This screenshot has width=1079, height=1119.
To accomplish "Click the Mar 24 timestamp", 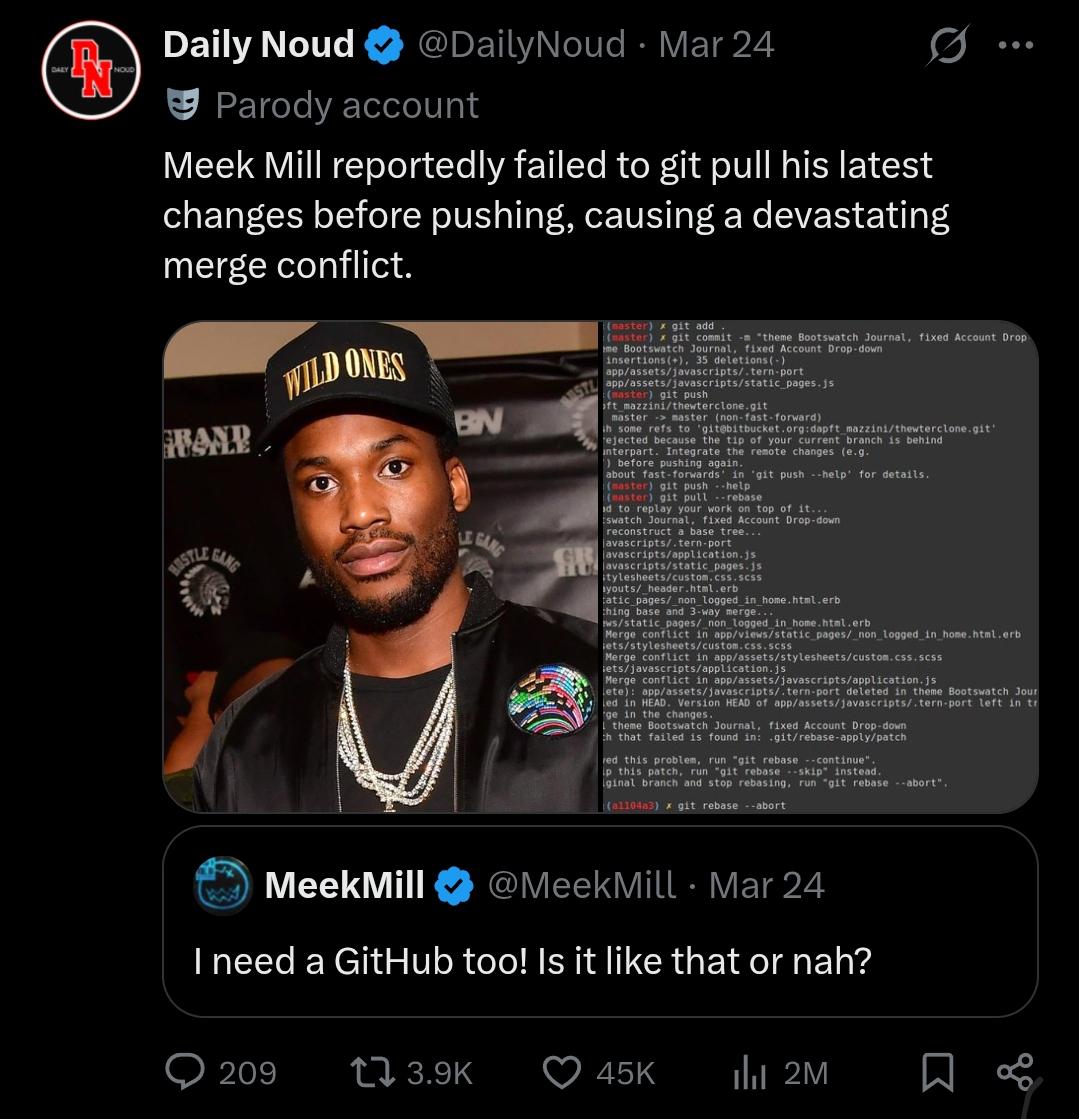I will [713, 44].
